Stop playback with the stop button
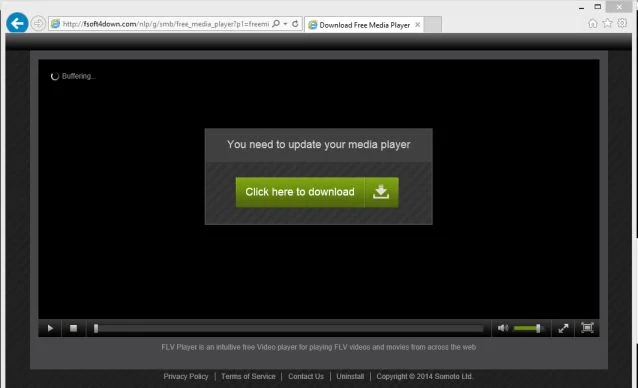638x388 pixels. pos(73,328)
